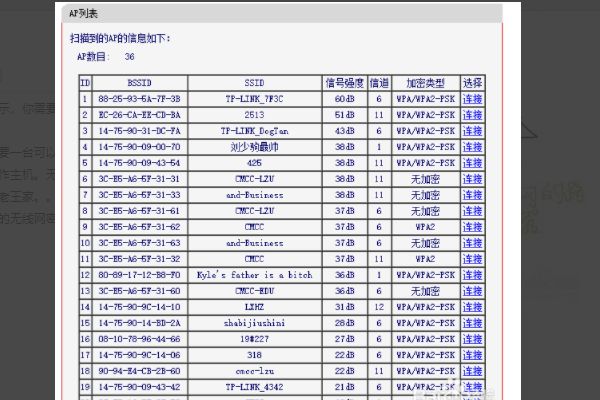Click 连接 link for SSID 425
The image size is (600, 400).
tap(473, 162)
